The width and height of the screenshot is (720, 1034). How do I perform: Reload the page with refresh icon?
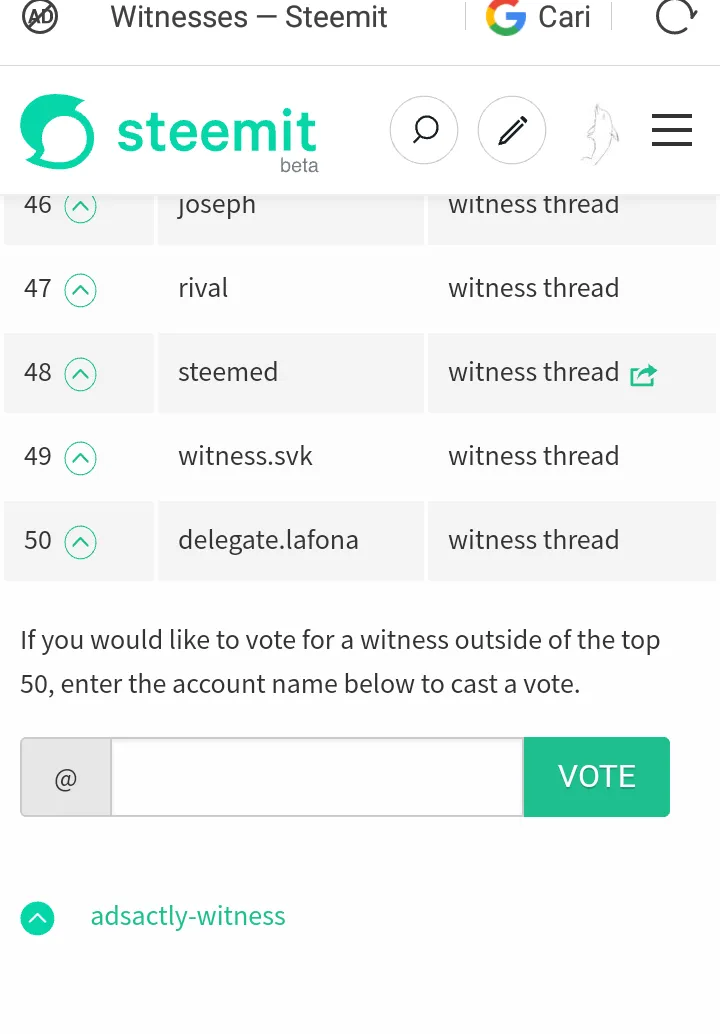pos(676,16)
